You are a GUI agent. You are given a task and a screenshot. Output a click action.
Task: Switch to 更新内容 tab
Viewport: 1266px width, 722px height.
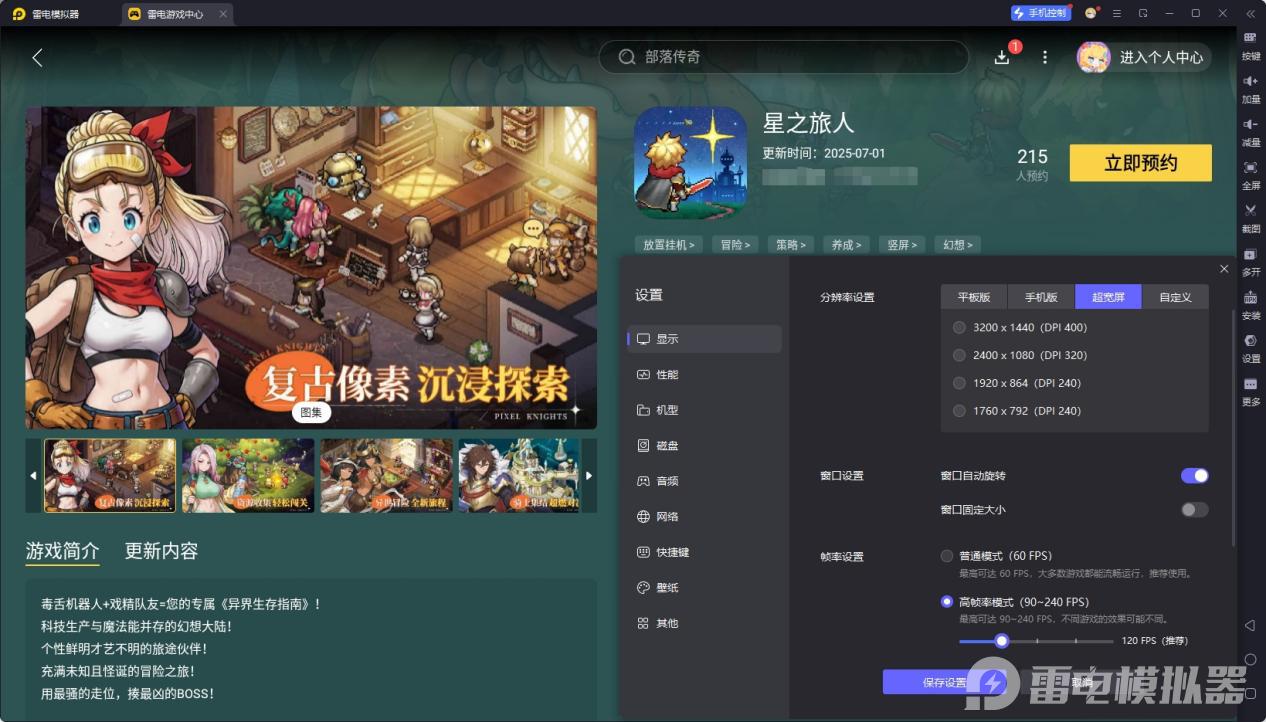161,551
